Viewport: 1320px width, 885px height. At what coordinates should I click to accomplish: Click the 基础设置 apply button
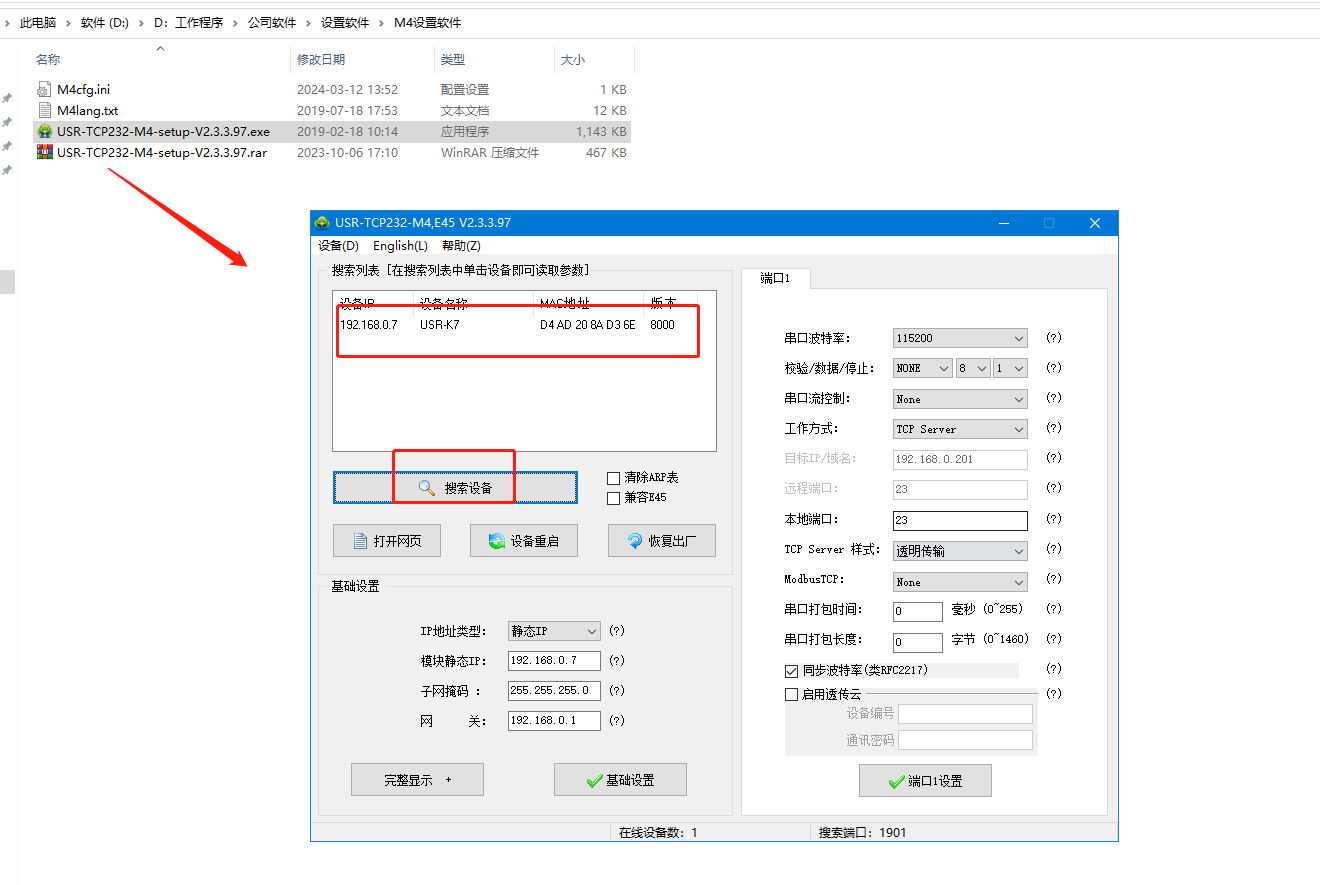click(x=620, y=780)
